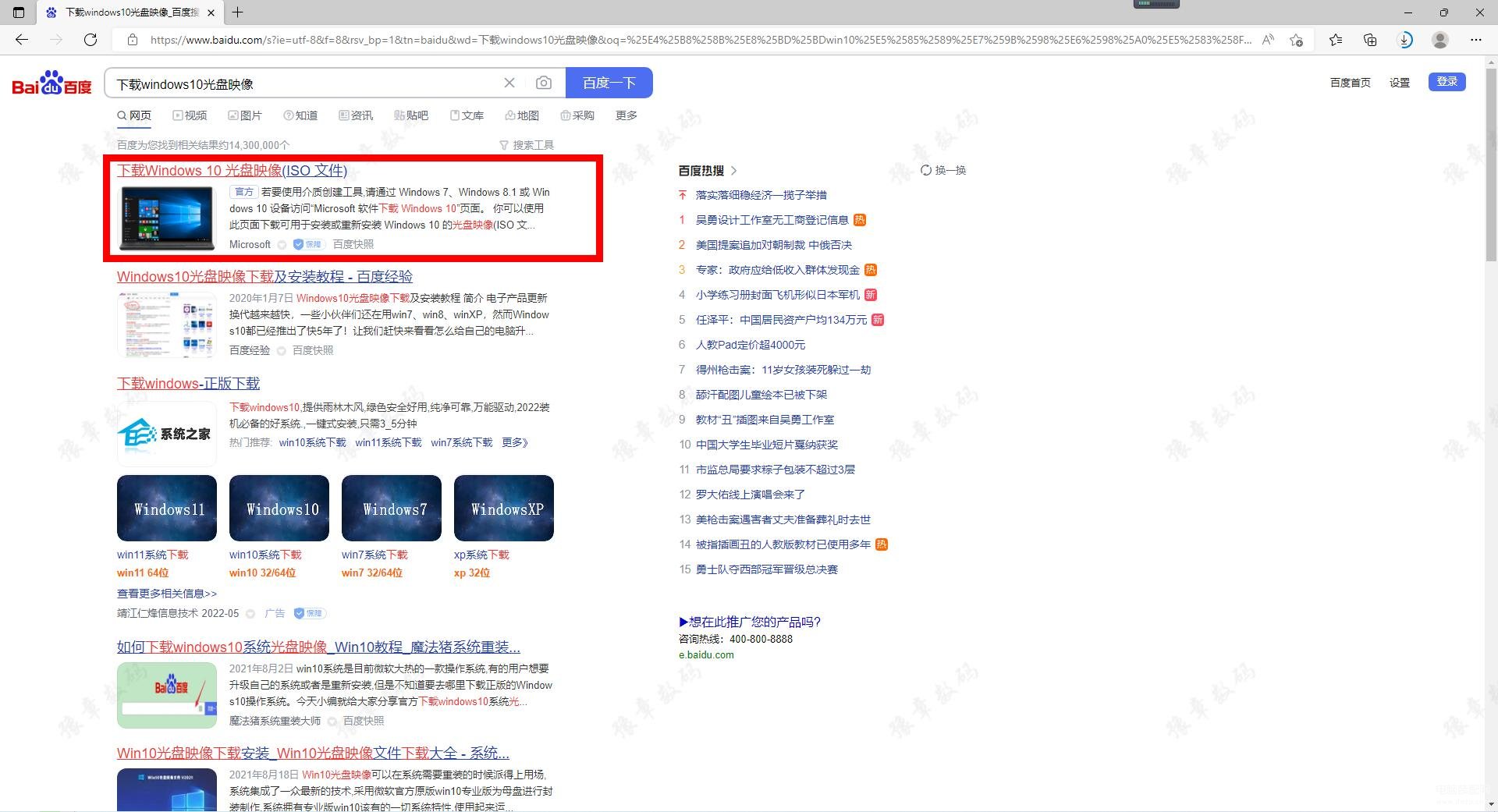Image resolution: width=1498 pixels, height=812 pixels.
Task: Expand the 百度热搜 chevron
Action: coord(733,170)
